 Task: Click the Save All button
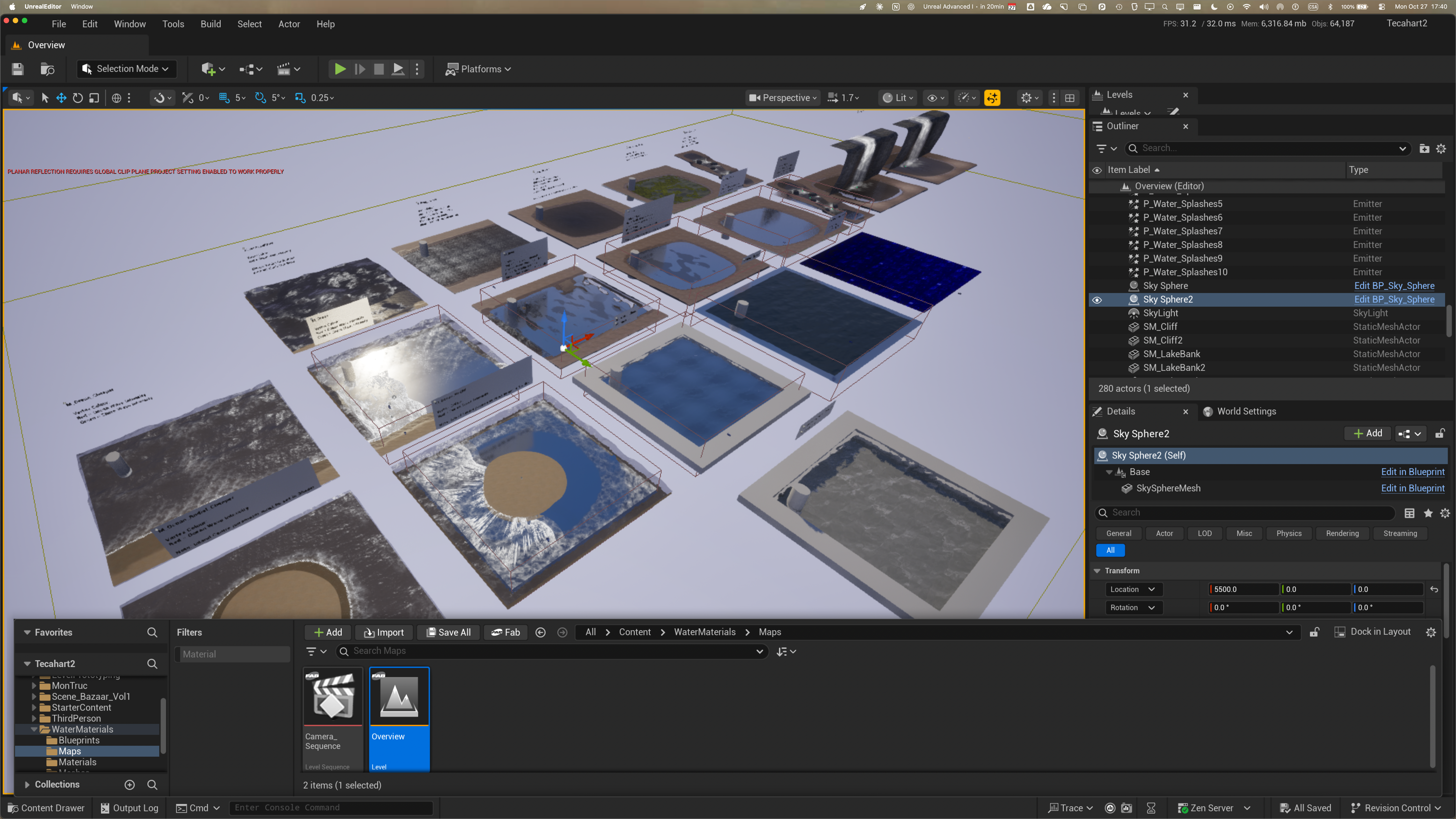tap(448, 632)
